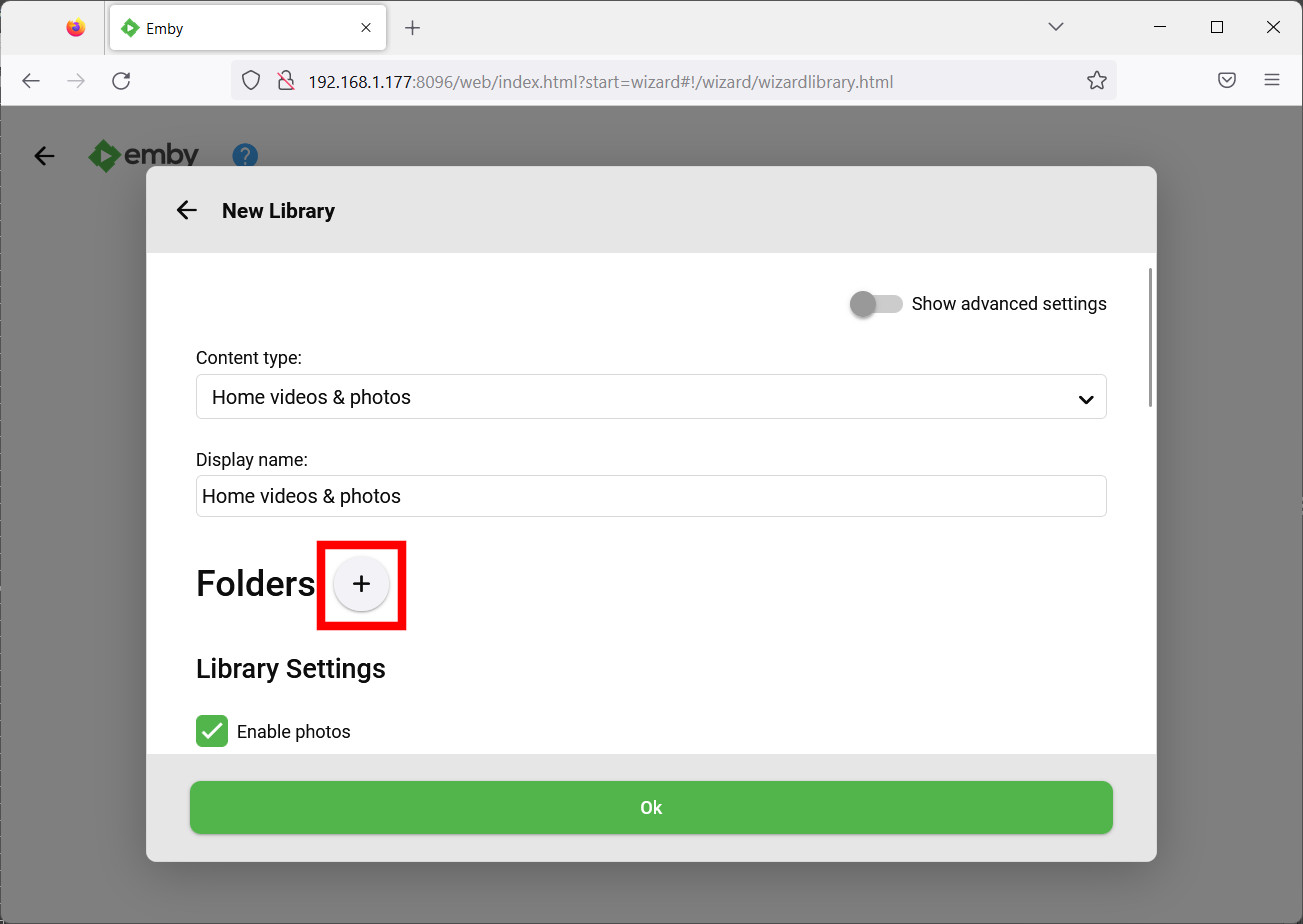Confirm with the green Ok button
This screenshot has width=1303, height=924.
(651, 807)
